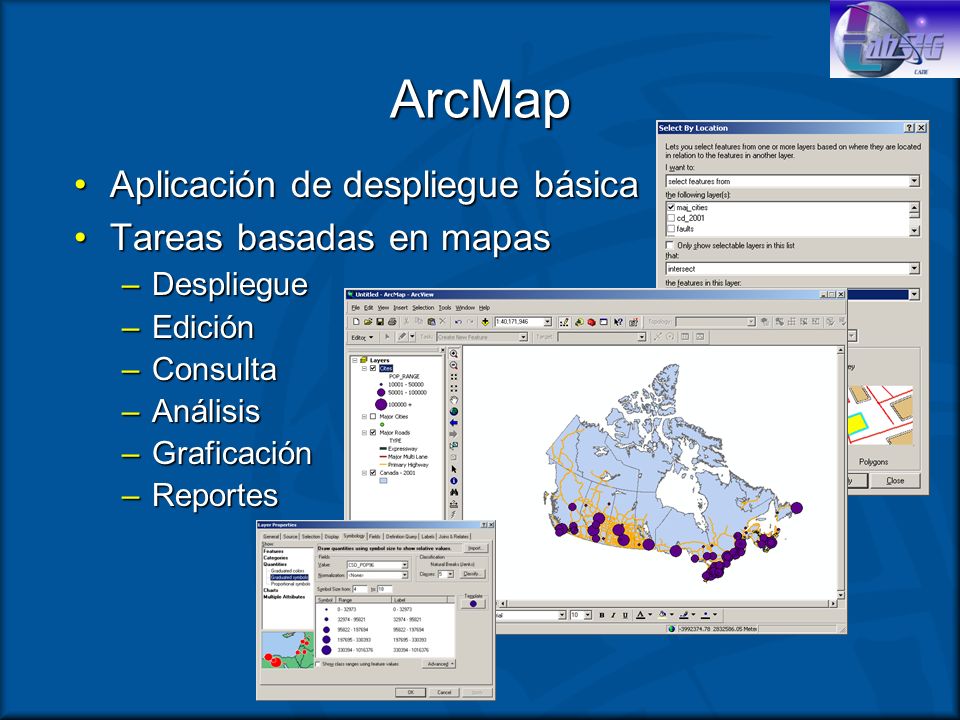Select the Find binoculars tool
The height and width of the screenshot is (720, 960).
click(454, 492)
